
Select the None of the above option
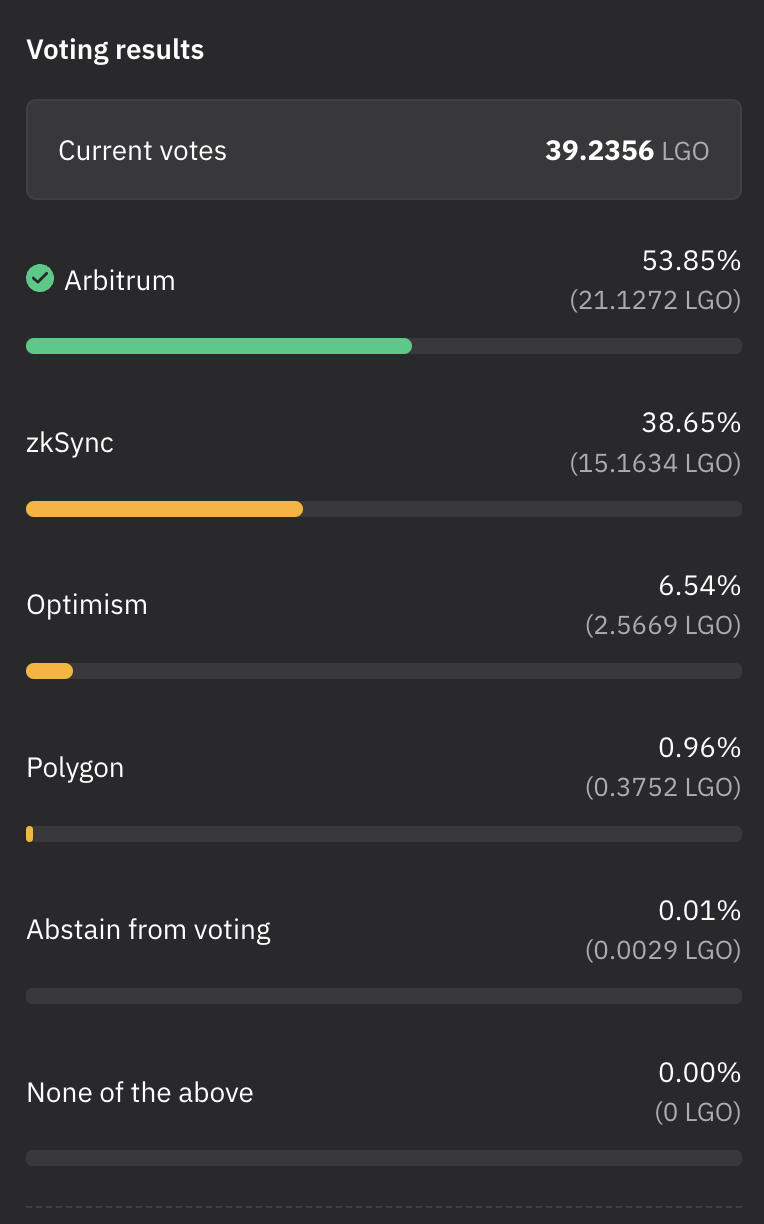click(140, 1092)
